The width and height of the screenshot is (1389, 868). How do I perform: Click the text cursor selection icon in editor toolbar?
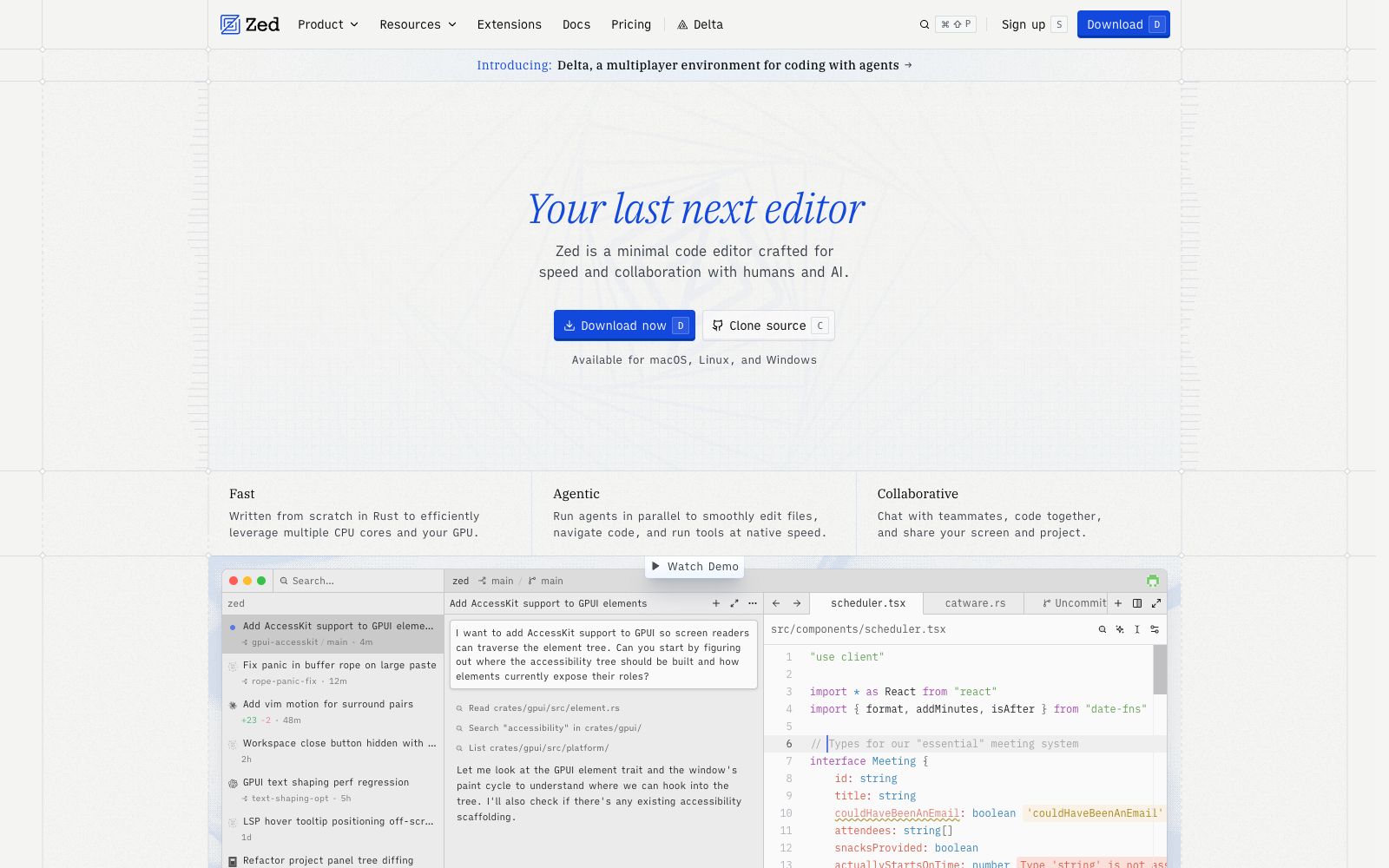click(x=1137, y=629)
